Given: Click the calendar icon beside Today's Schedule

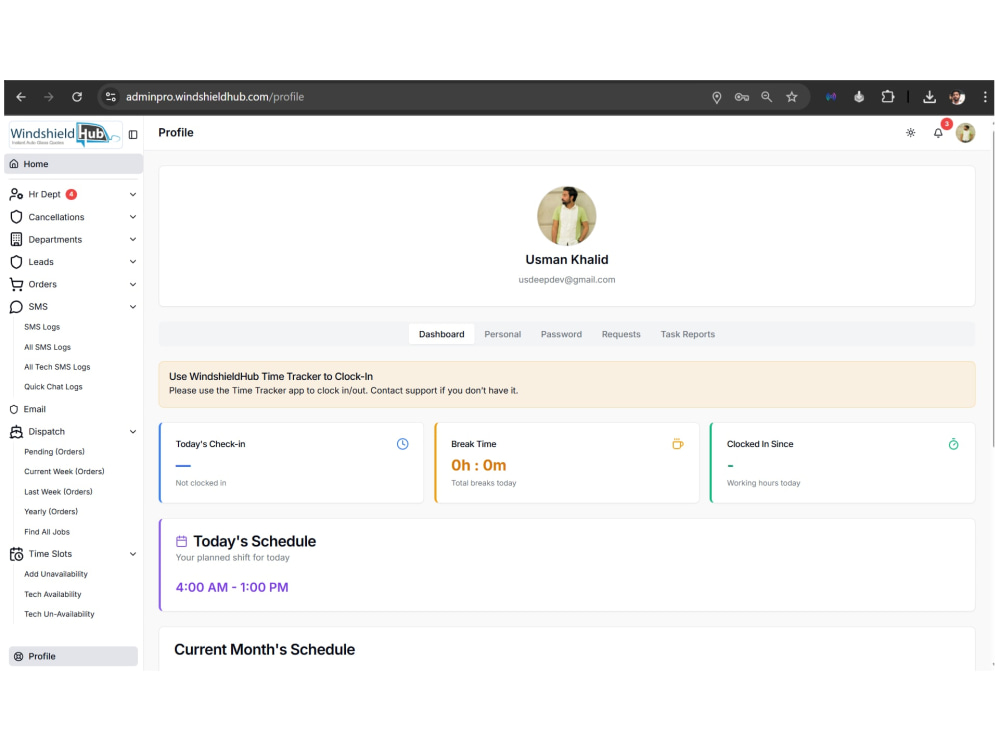Looking at the screenshot, I should click(x=181, y=541).
